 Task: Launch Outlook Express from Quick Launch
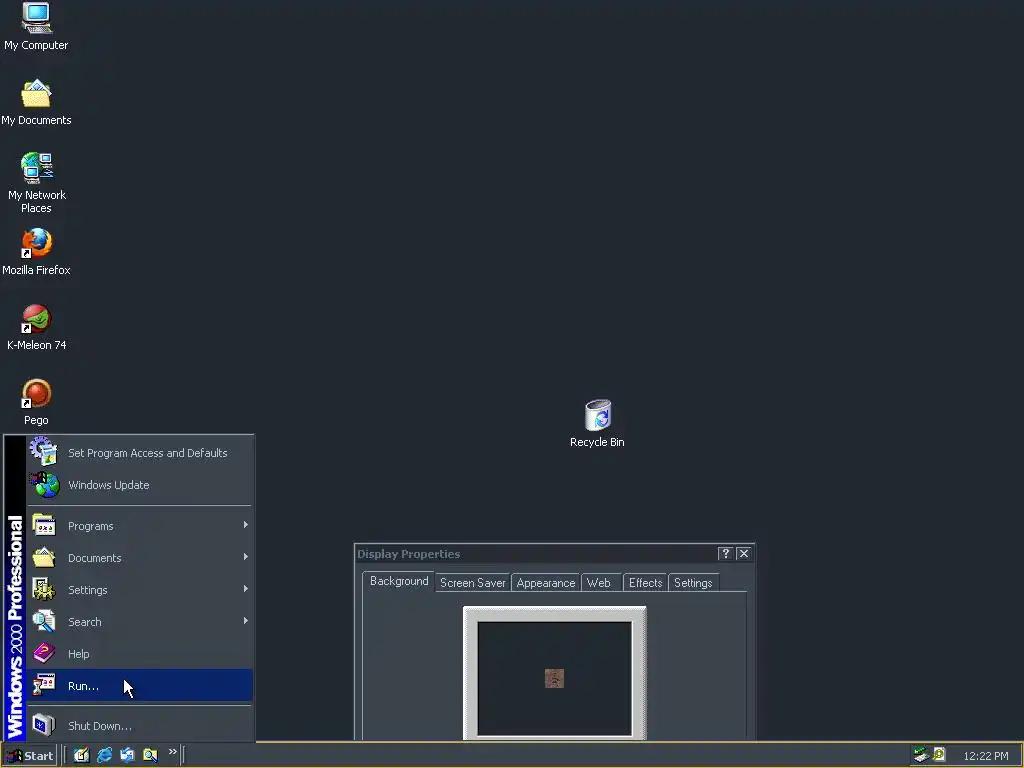pos(127,755)
